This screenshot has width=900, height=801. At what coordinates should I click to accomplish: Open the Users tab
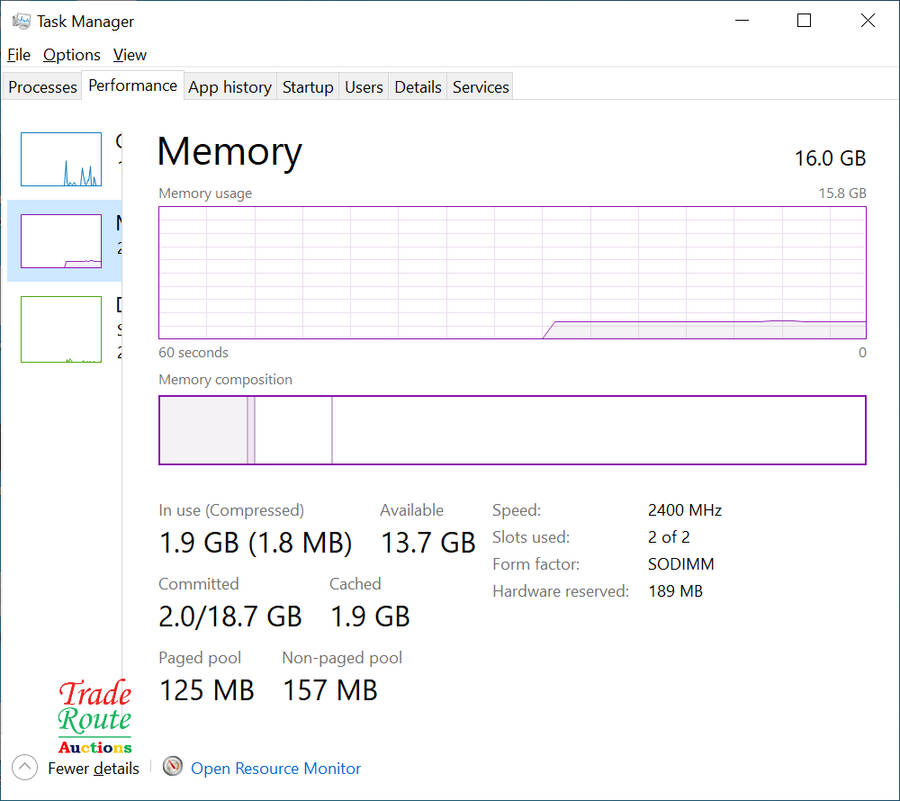364,87
